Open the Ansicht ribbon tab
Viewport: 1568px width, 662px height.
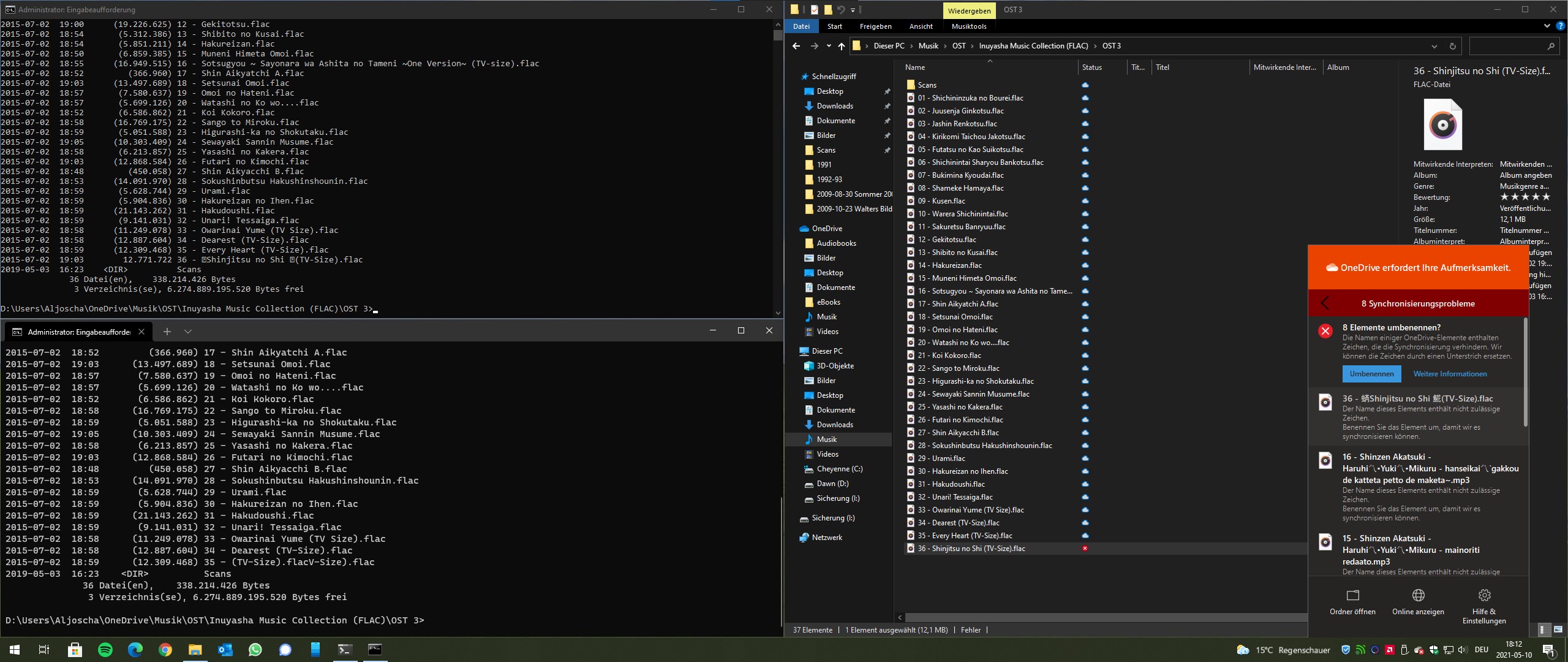921,26
